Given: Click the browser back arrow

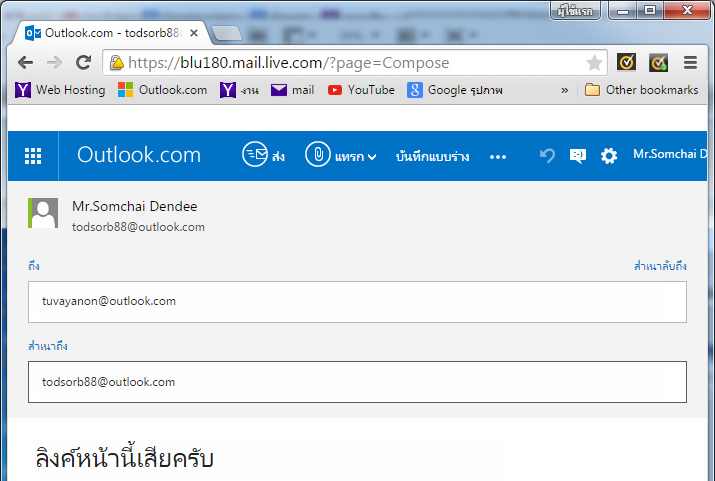Looking at the screenshot, I should (26, 62).
